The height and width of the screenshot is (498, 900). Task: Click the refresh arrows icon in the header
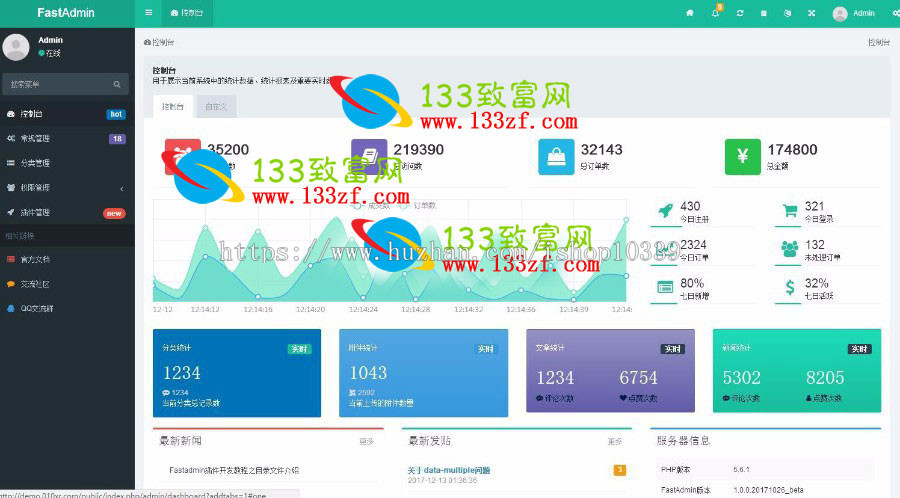tap(740, 13)
